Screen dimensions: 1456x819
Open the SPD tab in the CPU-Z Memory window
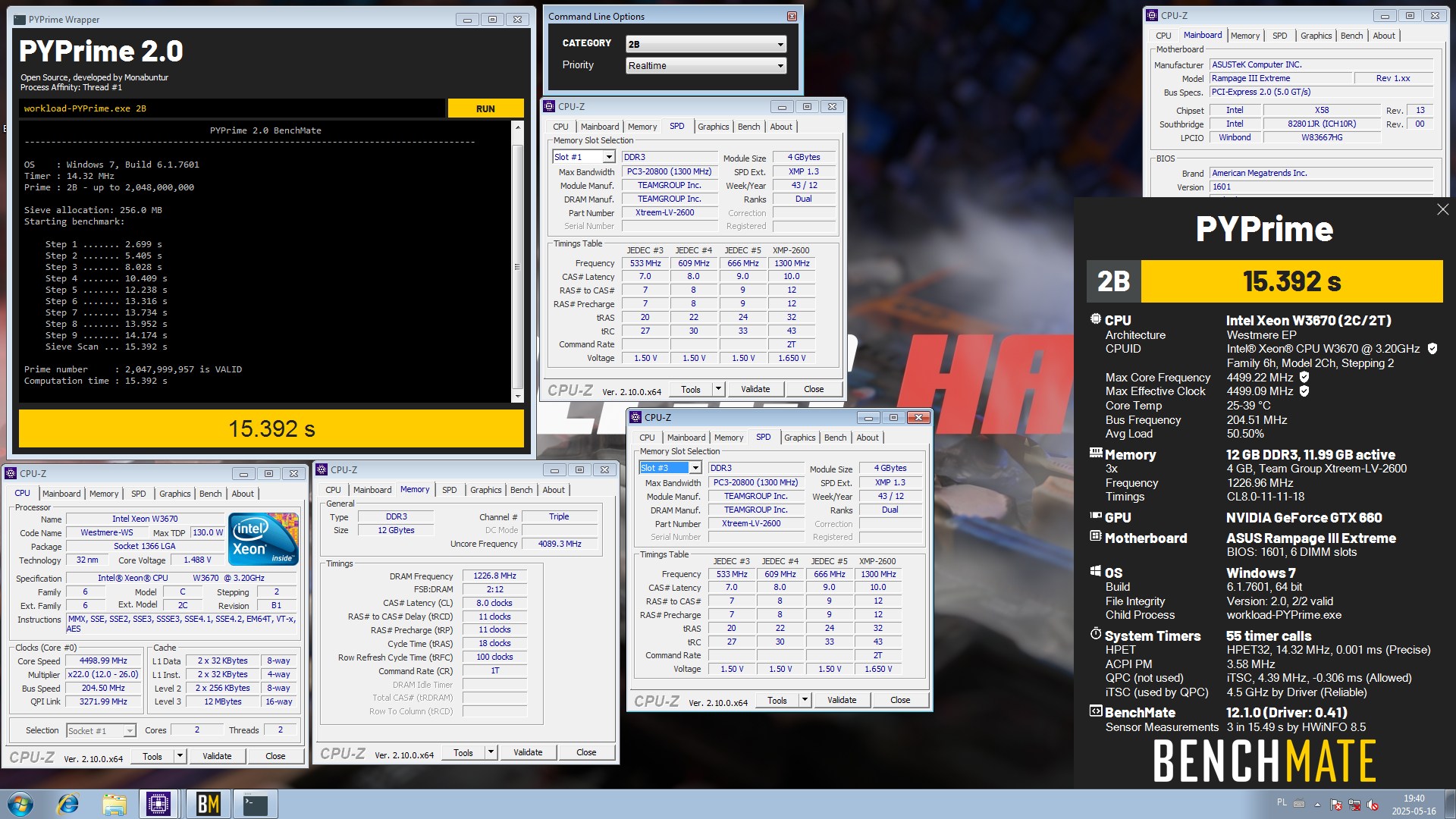pyautogui.click(x=449, y=490)
